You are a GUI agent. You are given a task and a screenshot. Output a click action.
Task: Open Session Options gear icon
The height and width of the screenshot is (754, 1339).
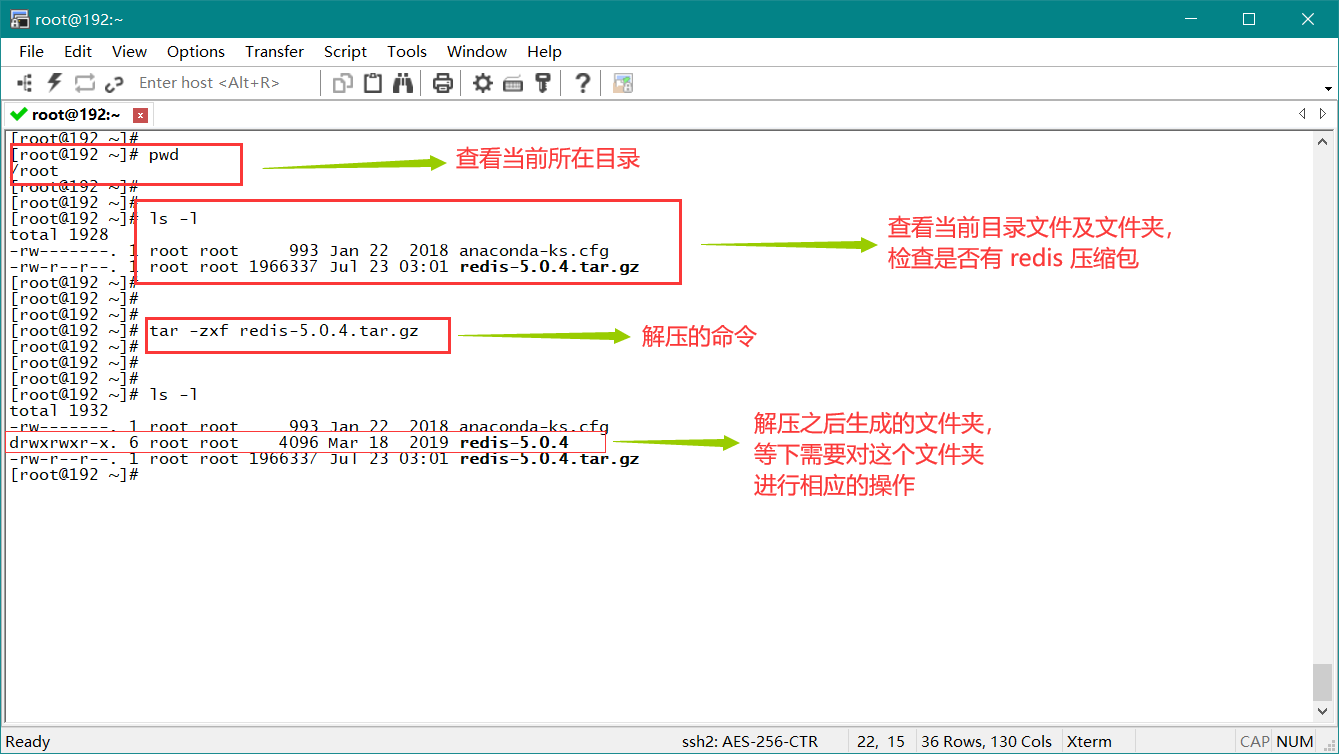pyautogui.click(x=483, y=83)
